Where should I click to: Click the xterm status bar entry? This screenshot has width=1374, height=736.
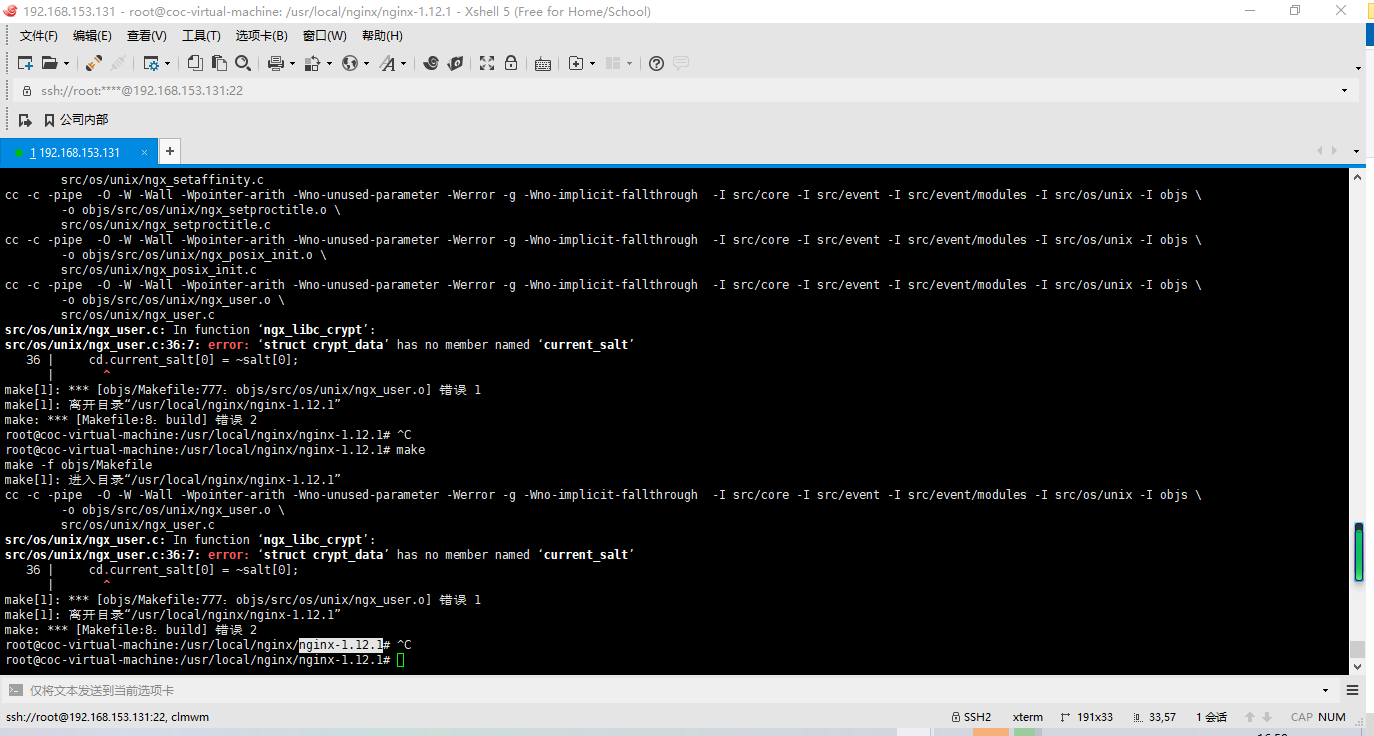[1027, 717]
